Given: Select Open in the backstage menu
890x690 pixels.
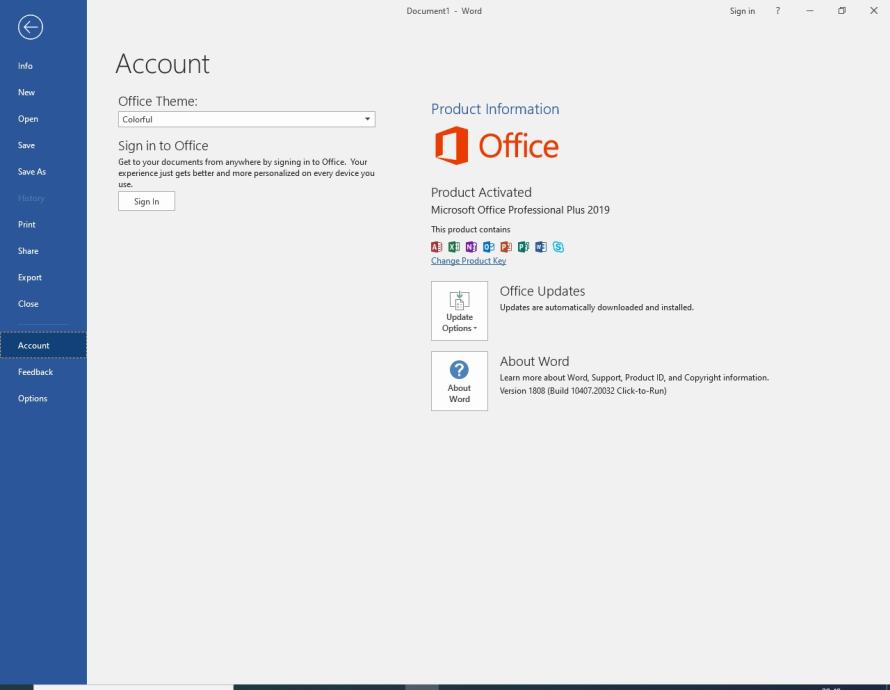Looking at the screenshot, I should 43,119.
